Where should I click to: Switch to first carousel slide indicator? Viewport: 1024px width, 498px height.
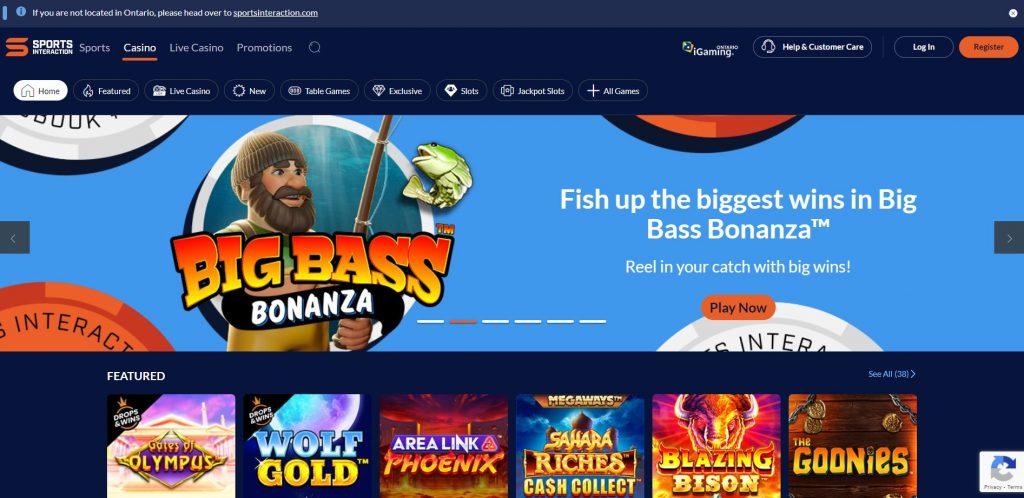pyautogui.click(x=430, y=322)
